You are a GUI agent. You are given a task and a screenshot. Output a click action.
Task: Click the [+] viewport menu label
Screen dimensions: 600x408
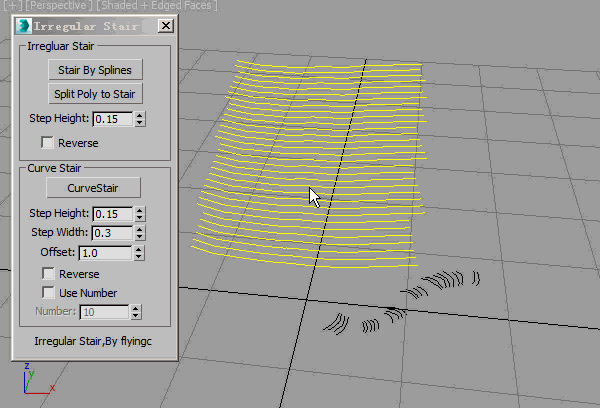coord(12,5)
